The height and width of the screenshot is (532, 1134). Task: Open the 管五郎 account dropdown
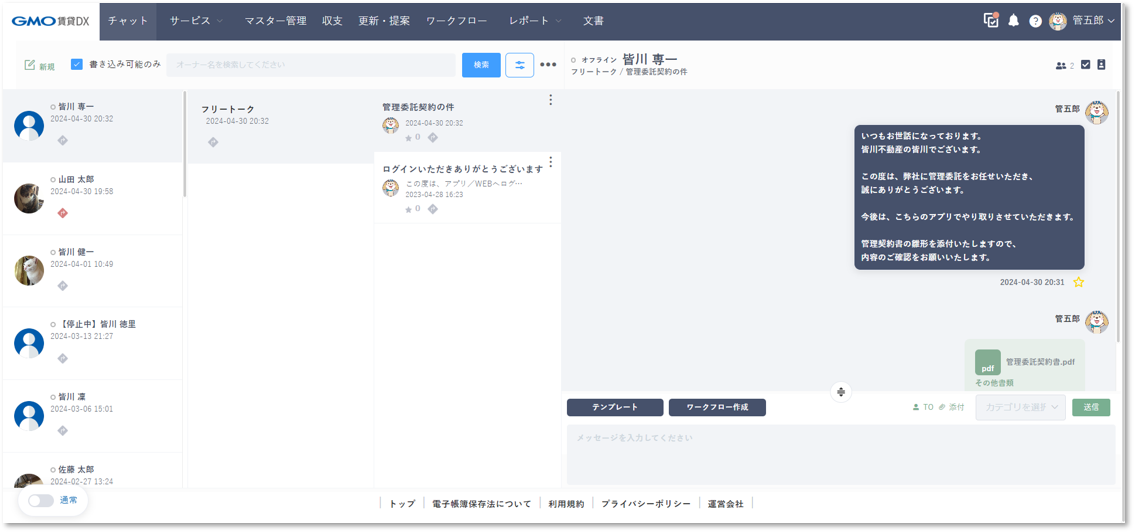pos(1093,21)
